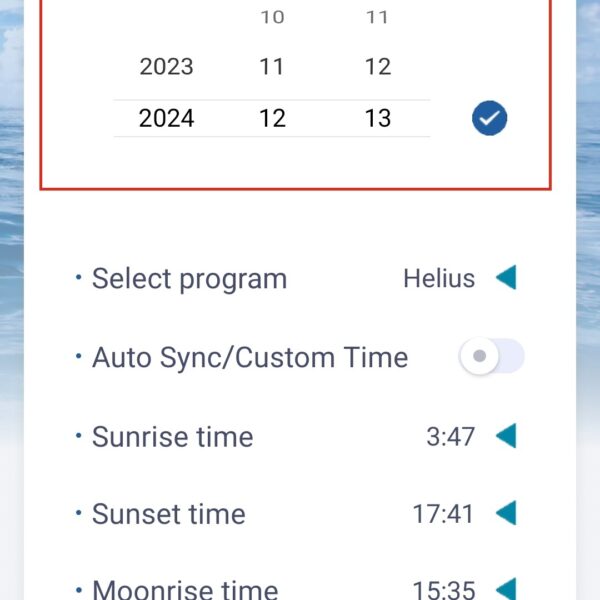Pick year 2023 in date wheel
The width and height of the screenshot is (600, 600).
coord(166,67)
